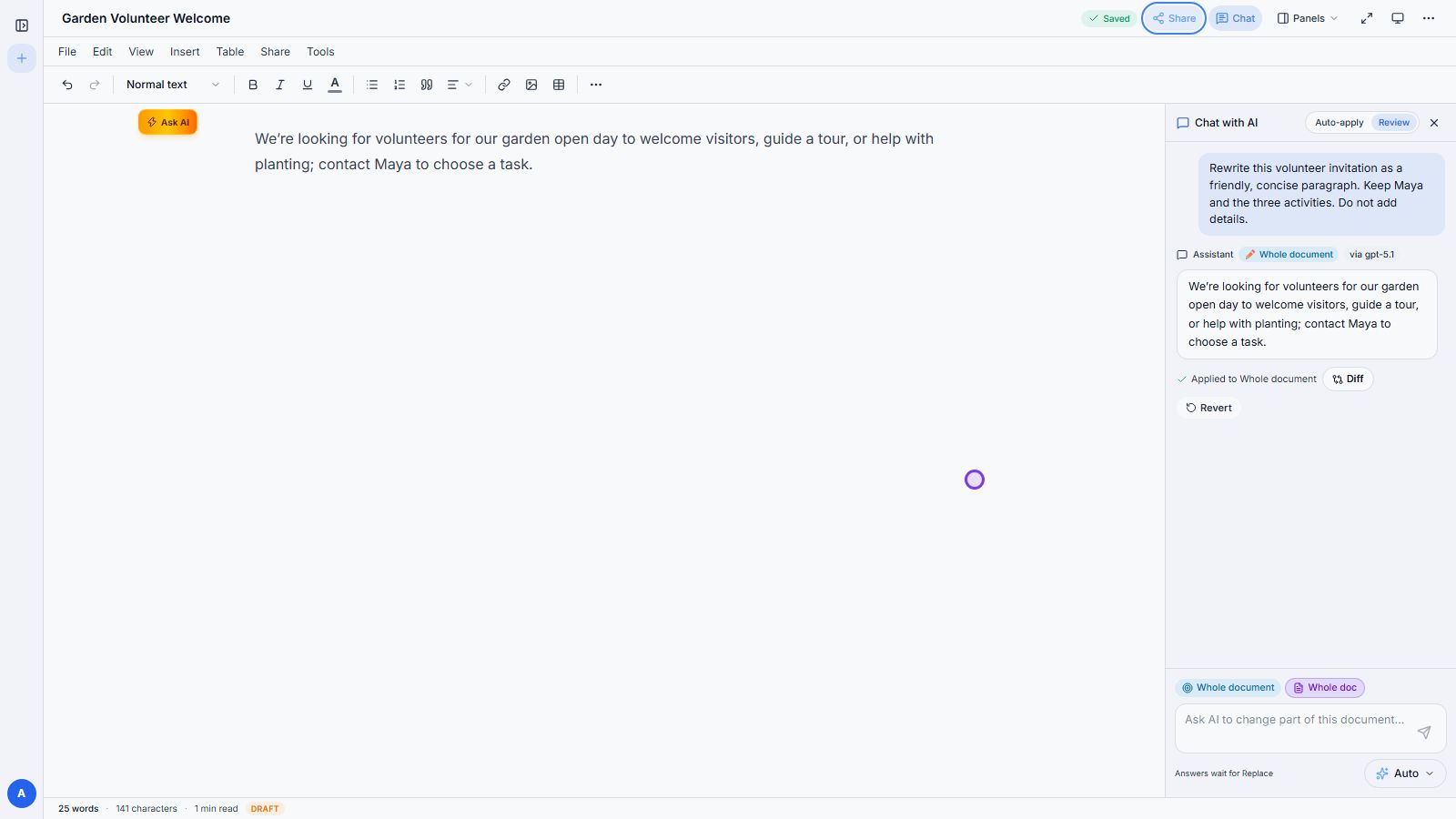Click the DRAFT status badge
The width and height of the screenshot is (1456, 819).
coord(265,809)
